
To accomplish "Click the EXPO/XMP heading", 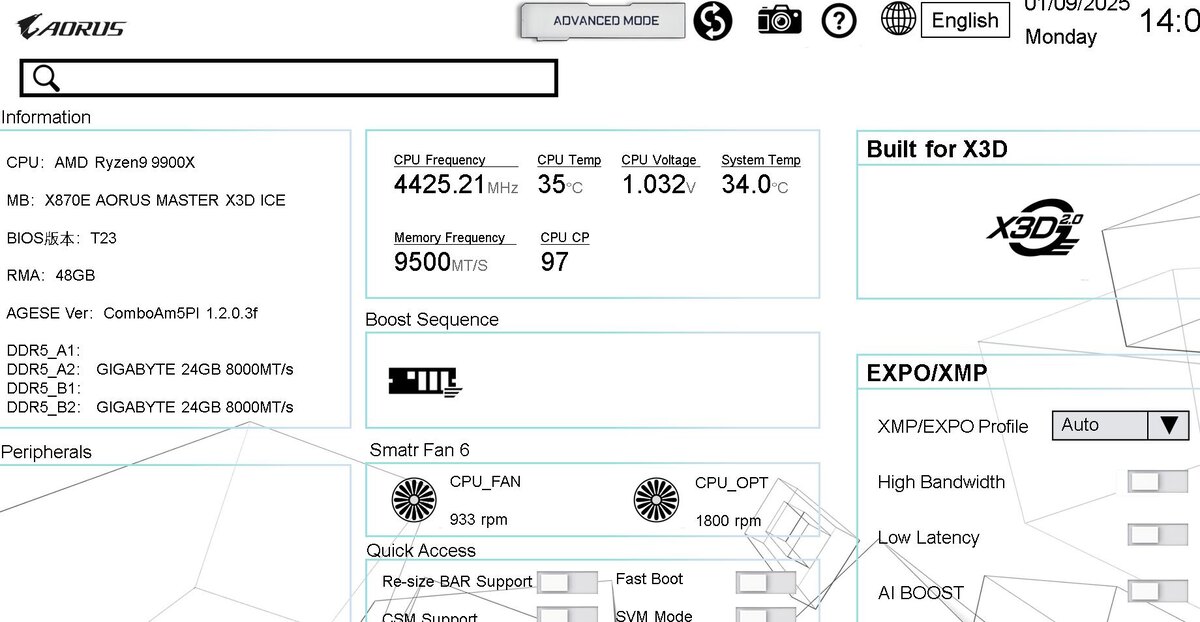I will [926, 373].
